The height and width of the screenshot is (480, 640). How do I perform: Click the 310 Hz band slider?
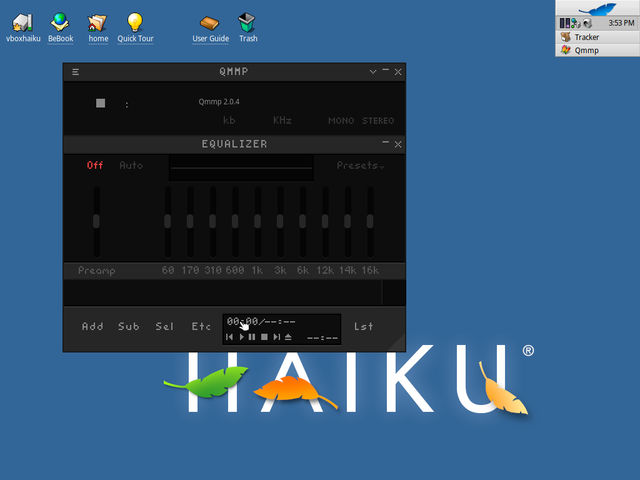click(213, 222)
